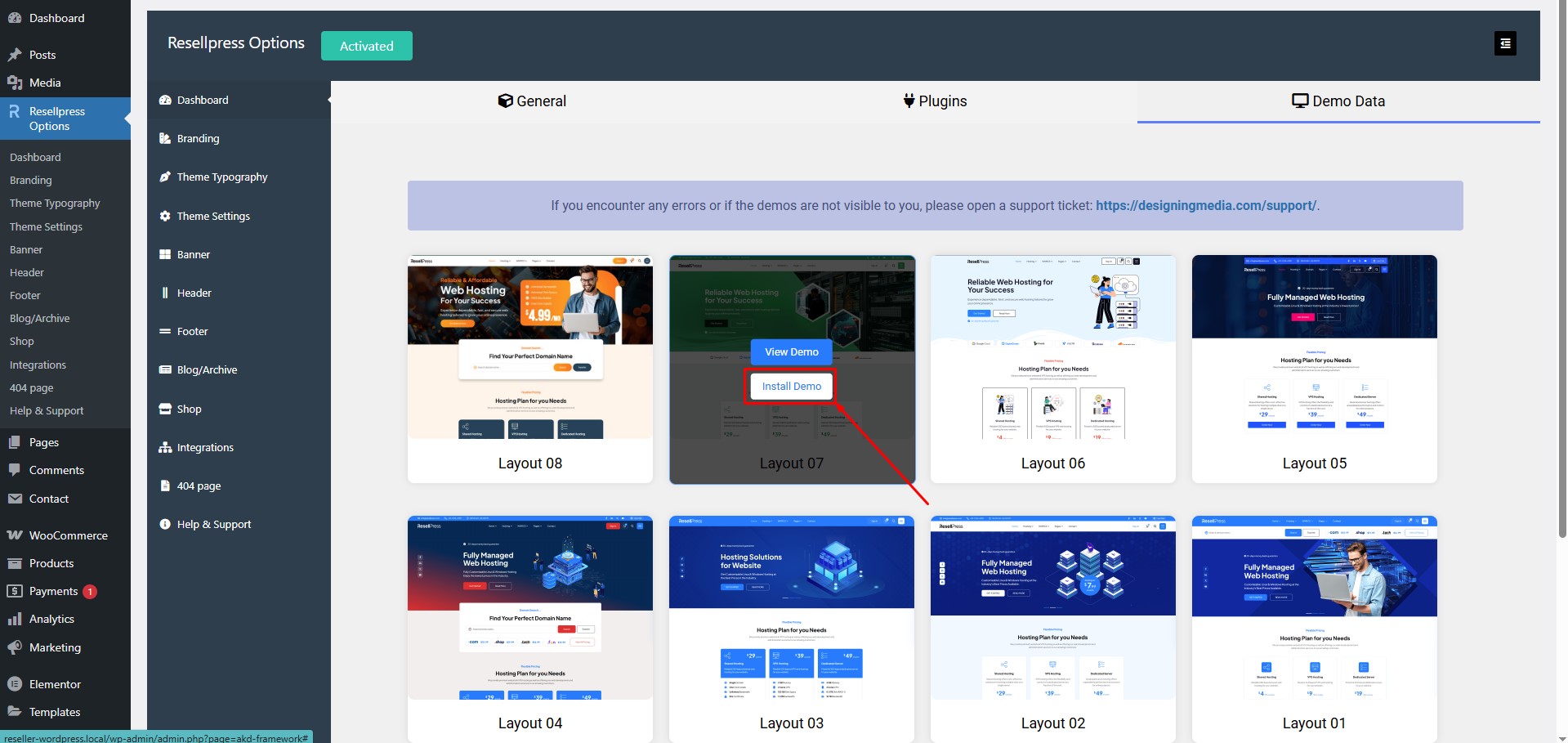This screenshot has width=1568, height=743.
Task: Select the Branding paintbrush icon
Action: click(166, 138)
